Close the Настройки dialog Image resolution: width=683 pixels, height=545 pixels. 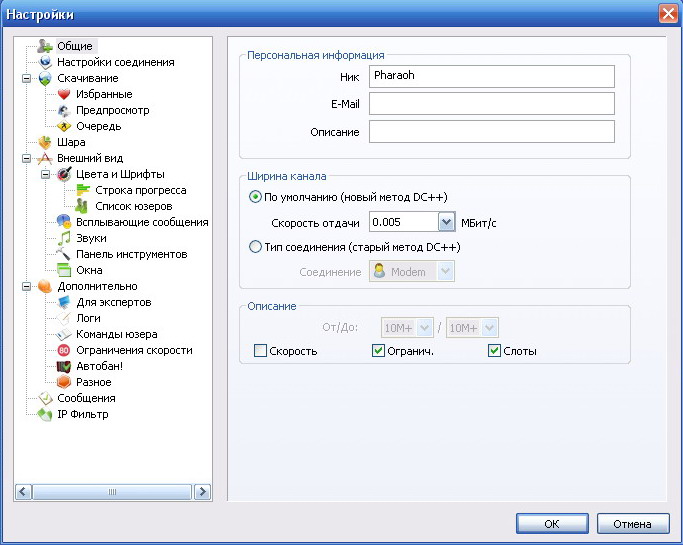pos(668,14)
